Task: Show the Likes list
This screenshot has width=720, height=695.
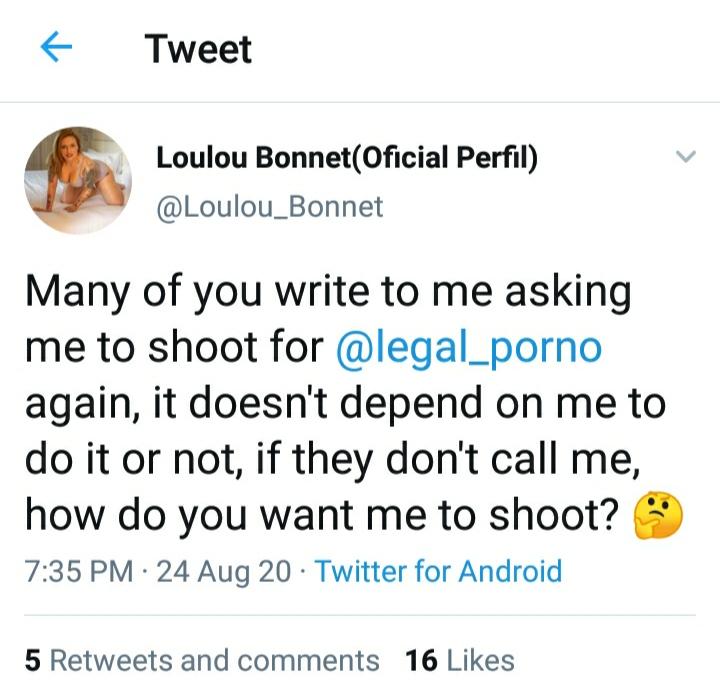Action: [x=482, y=660]
